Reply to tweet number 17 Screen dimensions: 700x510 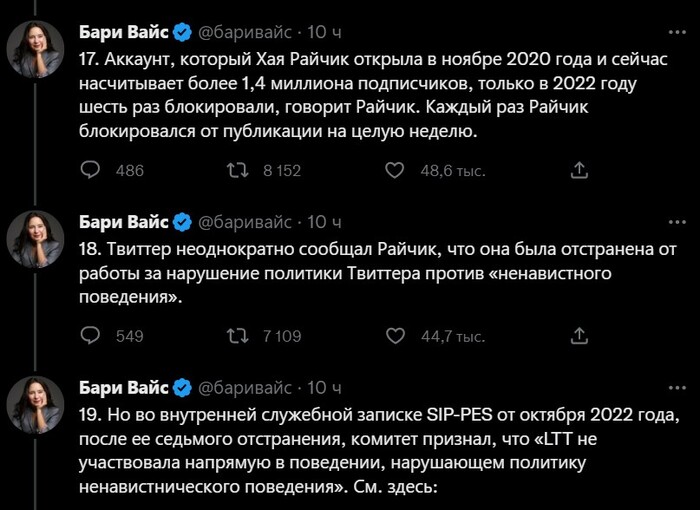pos(90,171)
